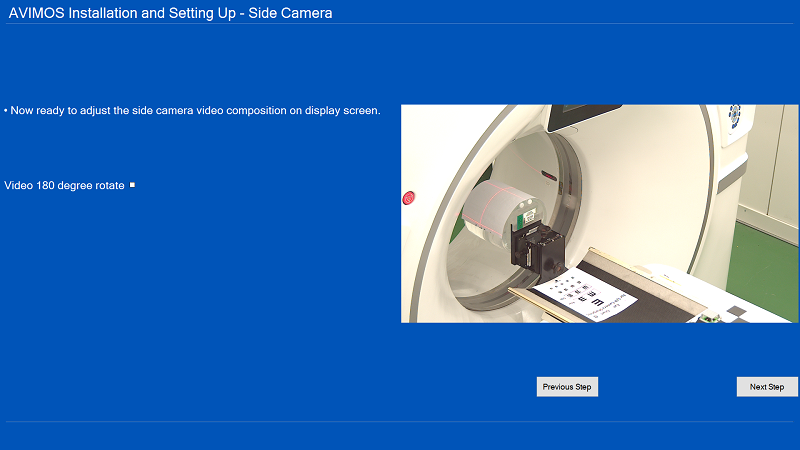Click the 'Now ready to adjust' instruction text
The height and width of the screenshot is (450, 800).
196,111
